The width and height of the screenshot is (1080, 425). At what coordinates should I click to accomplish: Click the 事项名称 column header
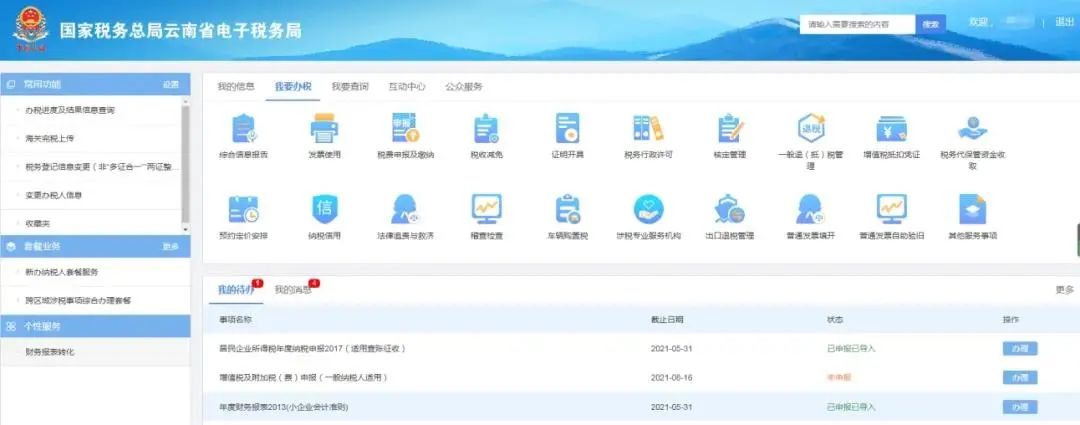point(236,320)
